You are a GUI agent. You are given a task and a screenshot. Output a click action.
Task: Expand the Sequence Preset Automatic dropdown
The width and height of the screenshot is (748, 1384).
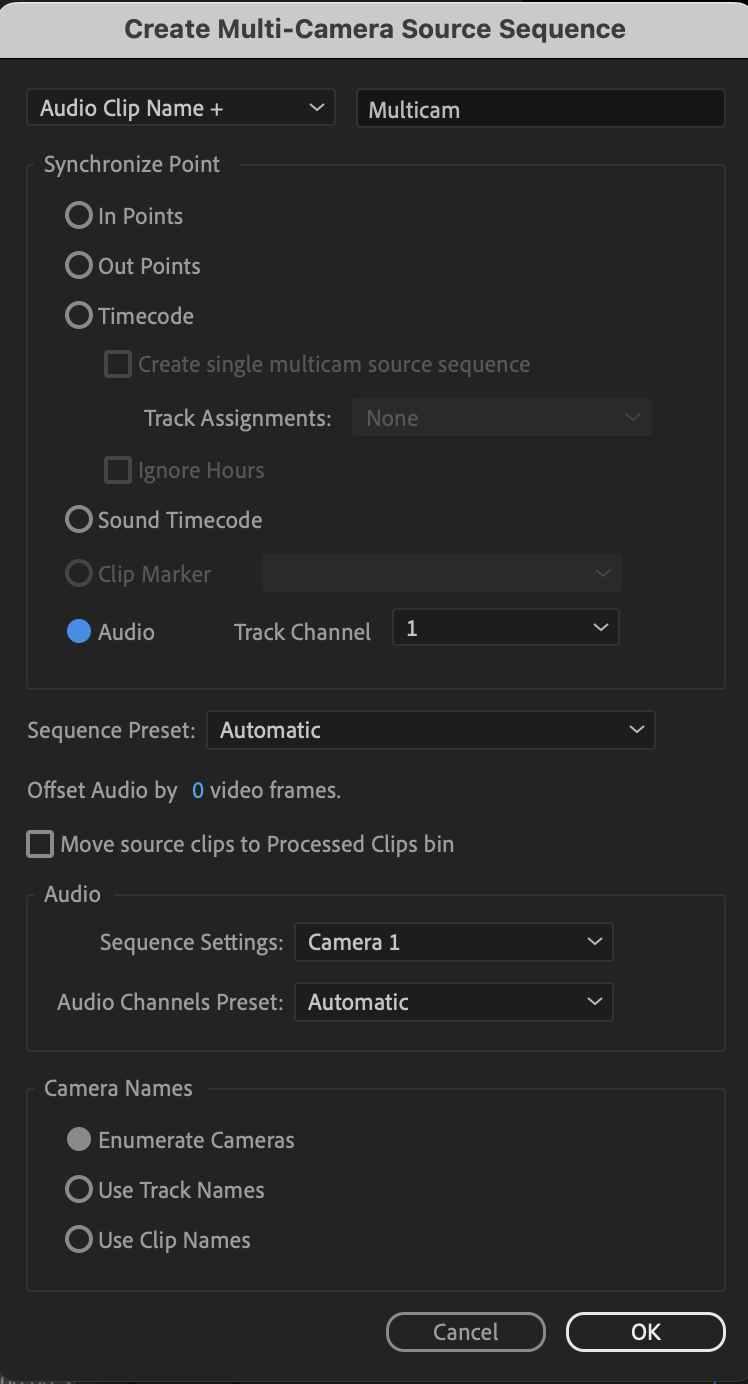click(431, 730)
